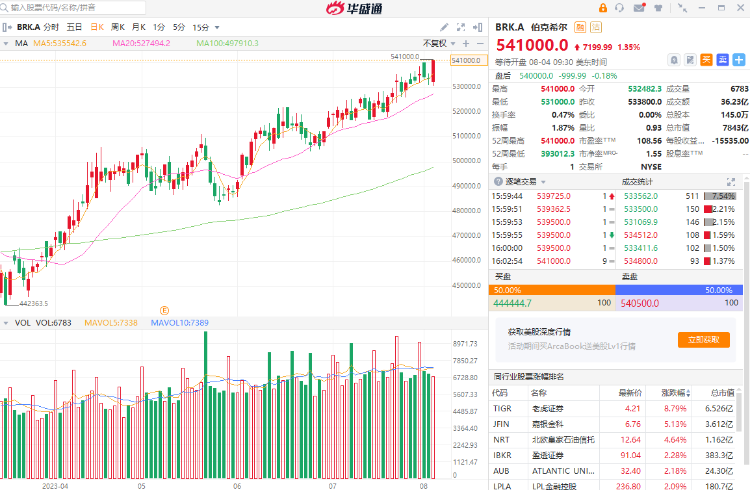This screenshot has width=750, height=490.
Task: Click the 总市值 column header
Action: coord(722,393)
